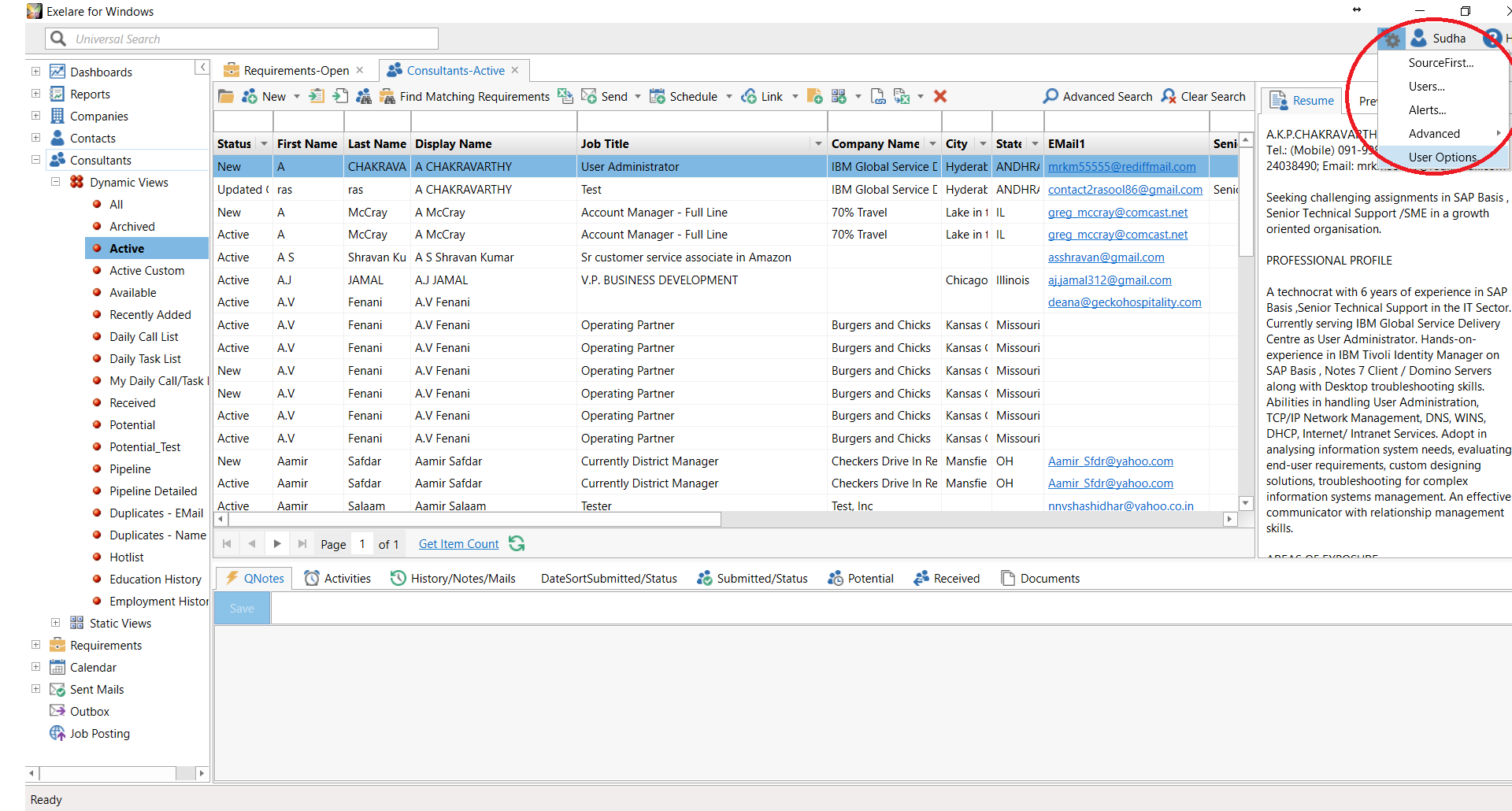Select Users... in the settings menu
1512x811 pixels.
(1426, 87)
